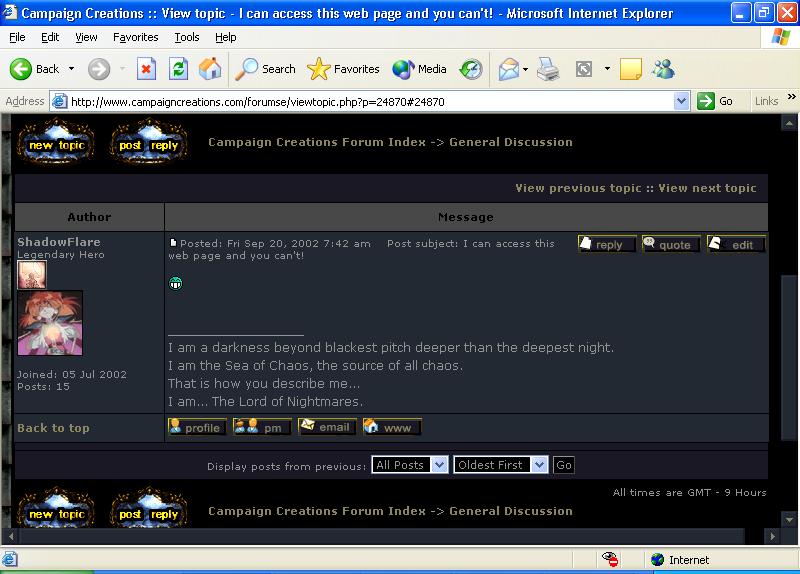Open the All Posts dropdown
The height and width of the screenshot is (574, 800).
coord(410,465)
